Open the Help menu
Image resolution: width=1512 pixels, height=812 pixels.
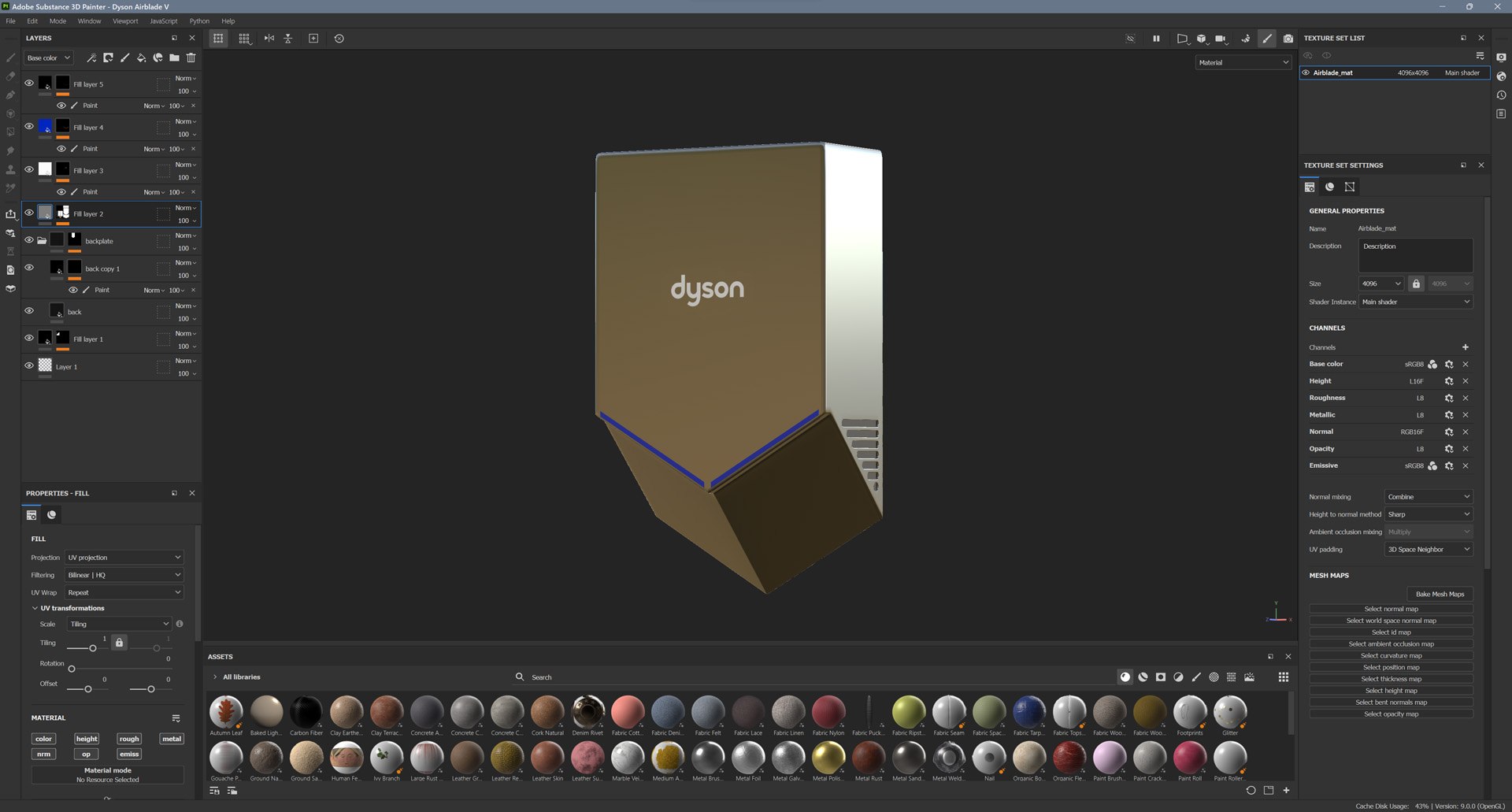[228, 21]
